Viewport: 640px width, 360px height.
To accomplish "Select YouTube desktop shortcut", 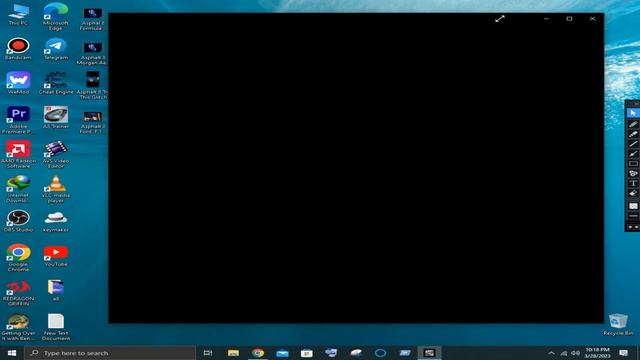I will click(x=56, y=256).
